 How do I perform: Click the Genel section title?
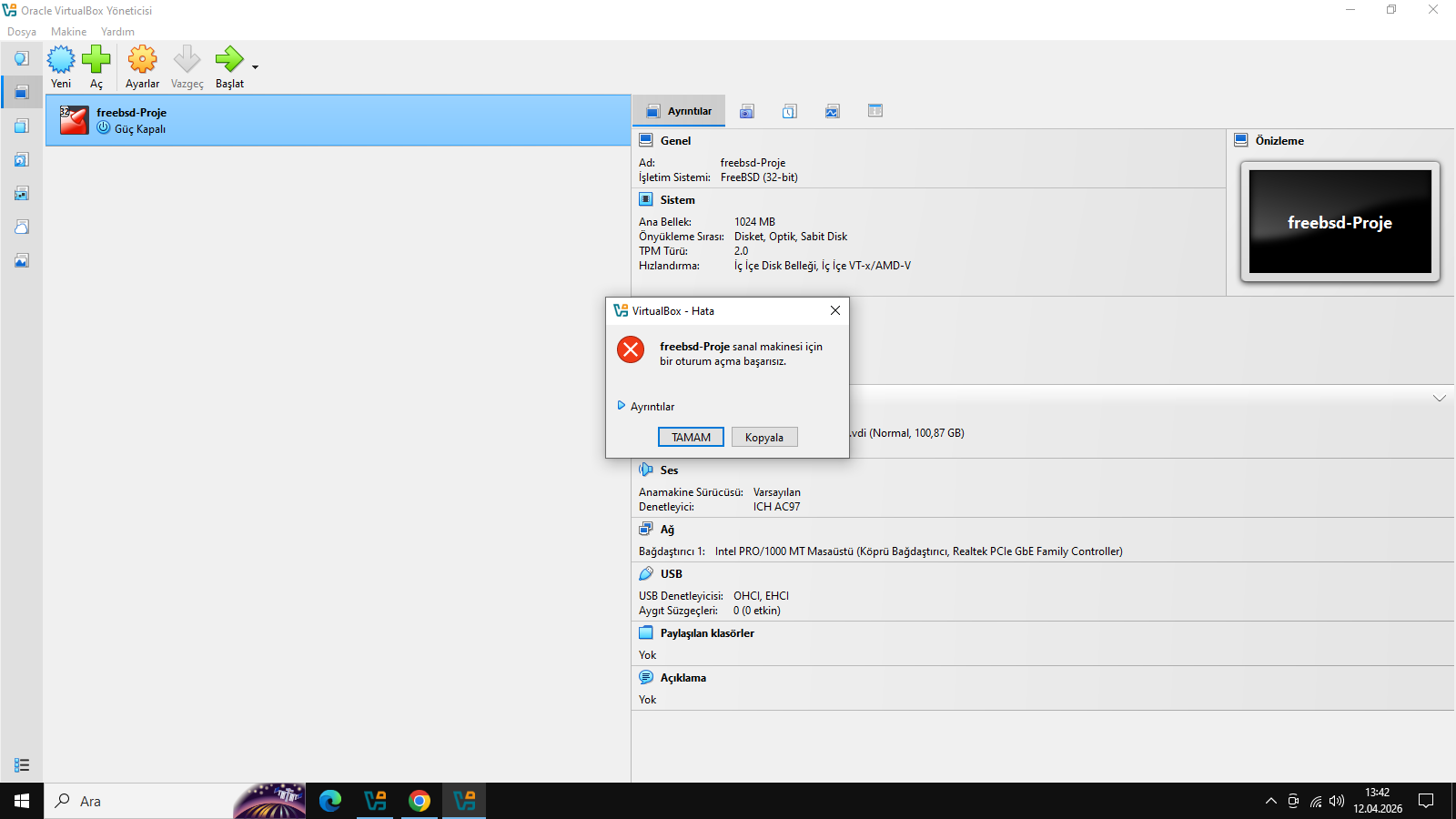676,141
